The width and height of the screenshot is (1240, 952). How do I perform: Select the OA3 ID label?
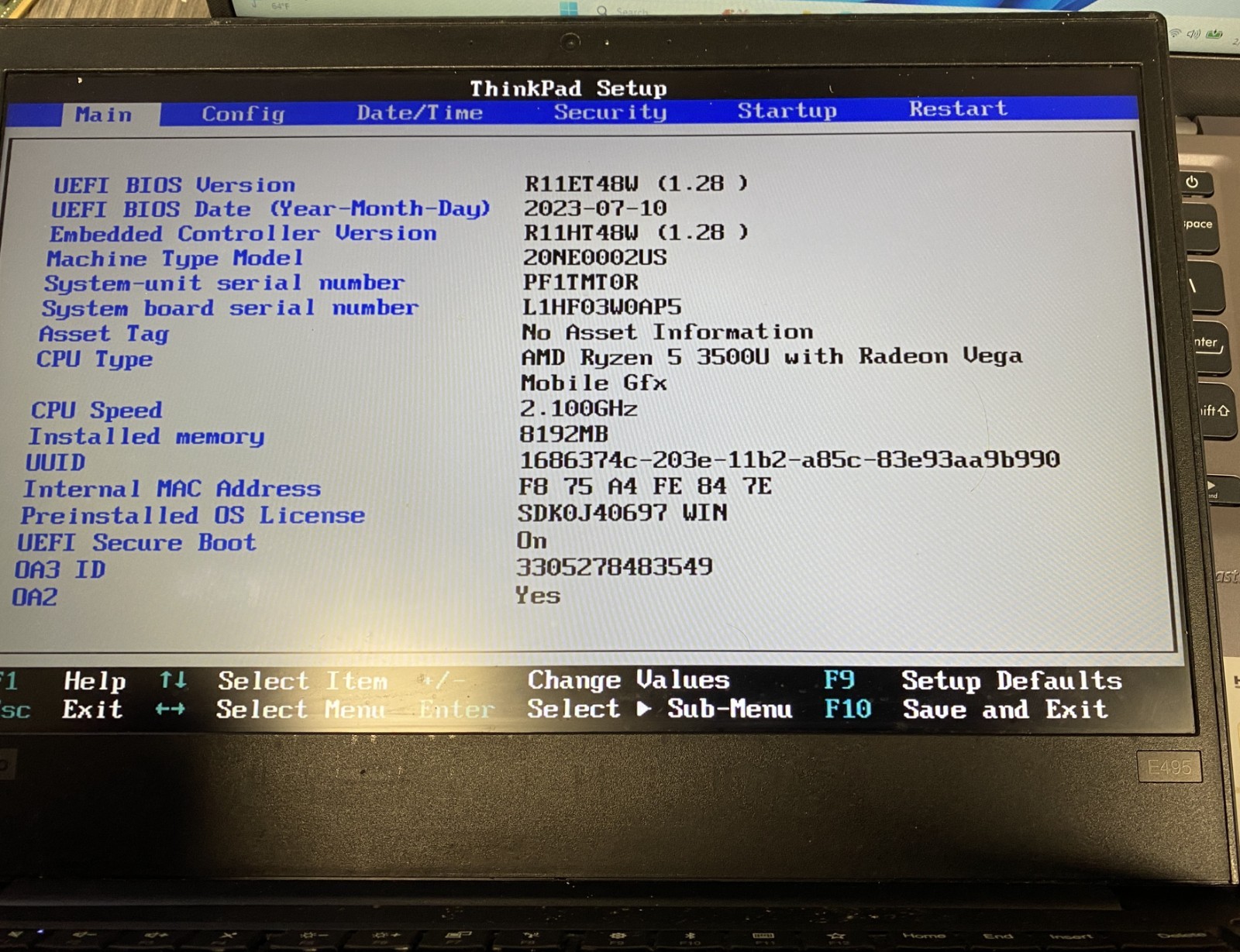click(60, 570)
